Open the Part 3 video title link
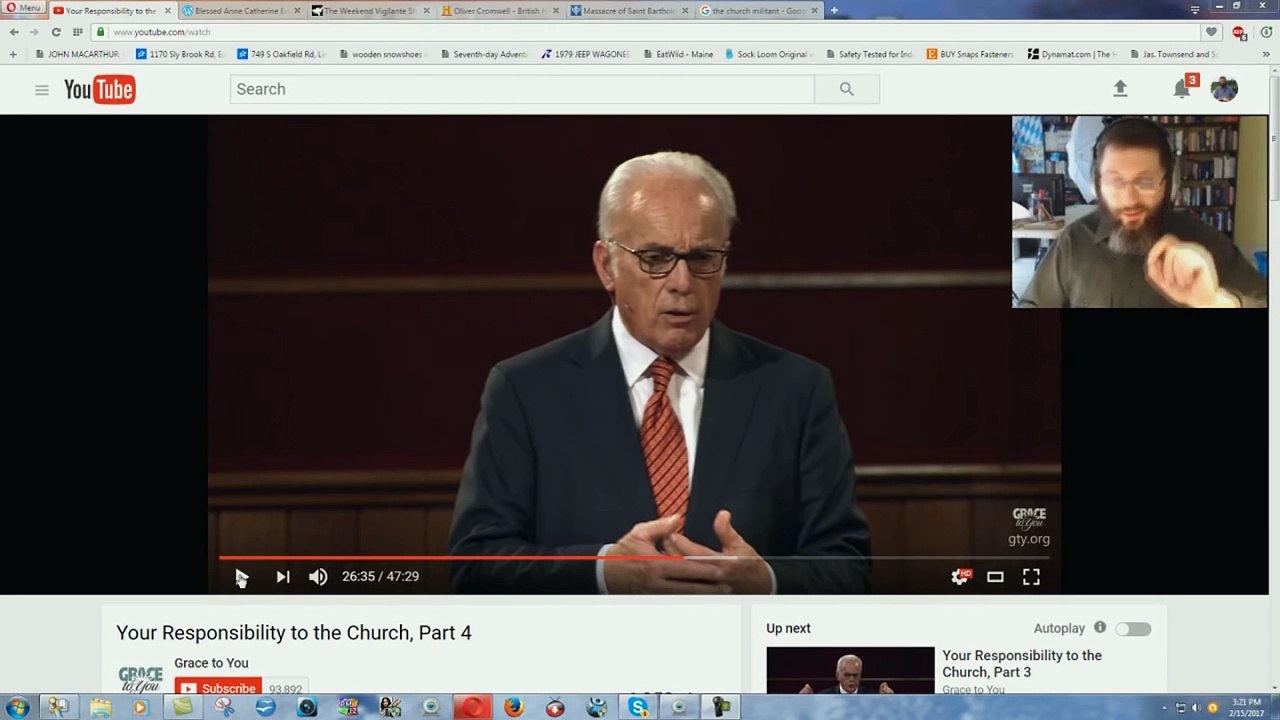This screenshot has width=1280, height=720. point(1022,664)
